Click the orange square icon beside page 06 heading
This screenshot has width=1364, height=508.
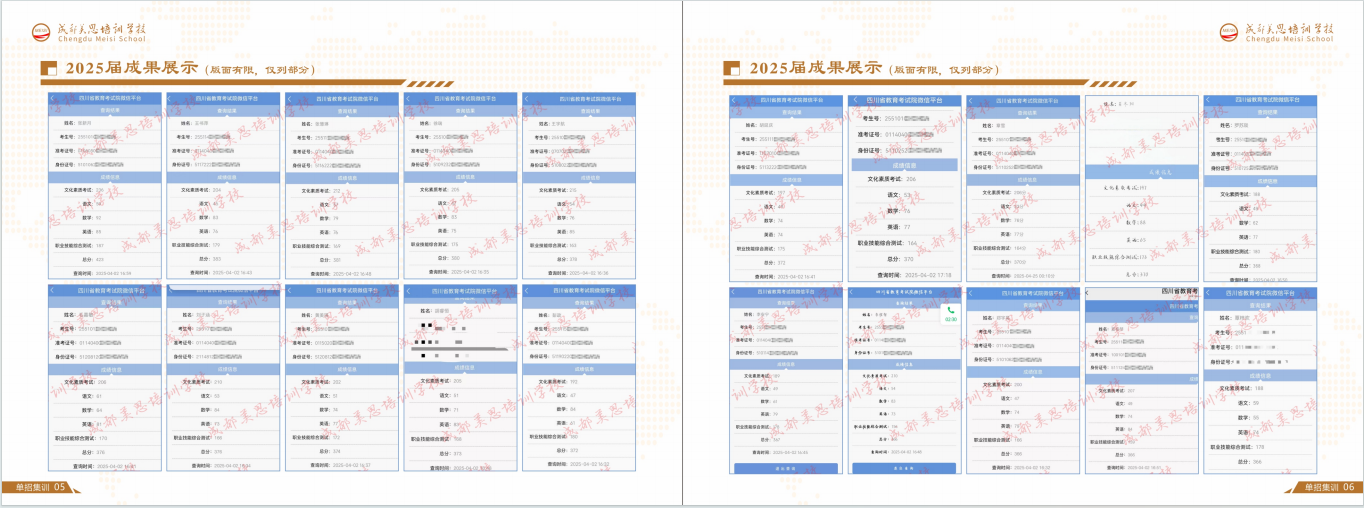coord(731,69)
